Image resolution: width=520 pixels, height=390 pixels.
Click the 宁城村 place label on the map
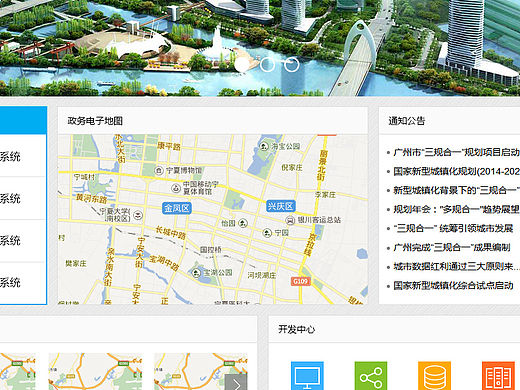click(x=84, y=177)
